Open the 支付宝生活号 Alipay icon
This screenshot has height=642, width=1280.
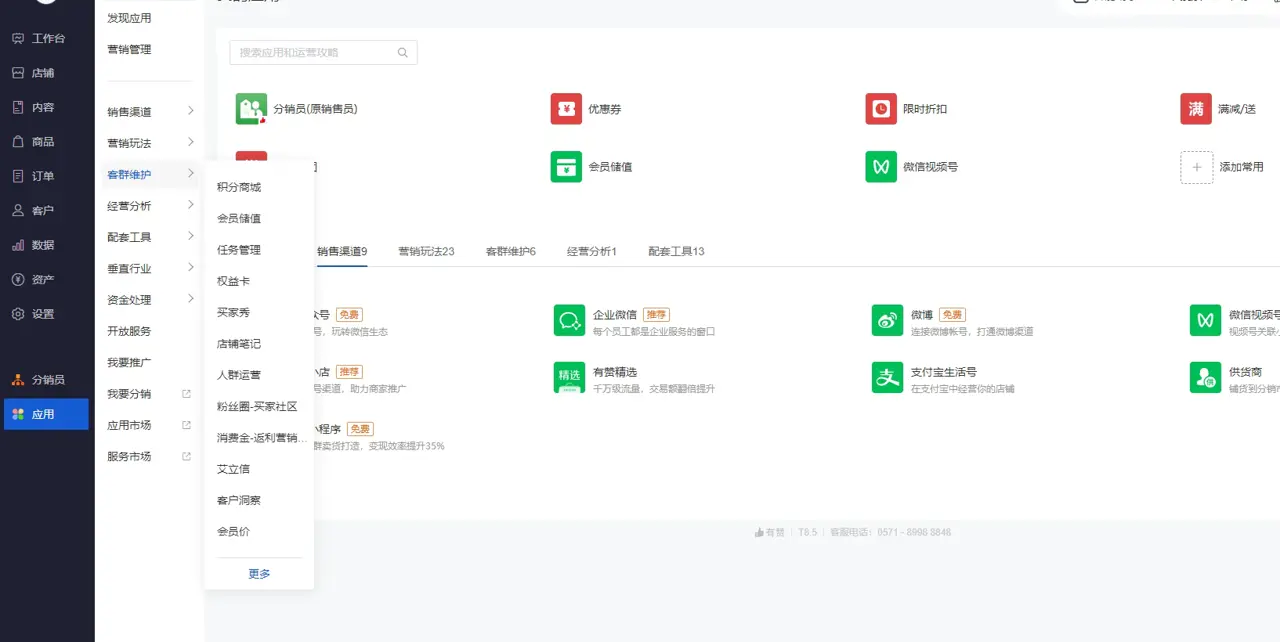pyautogui.click(x=887, y=378)
